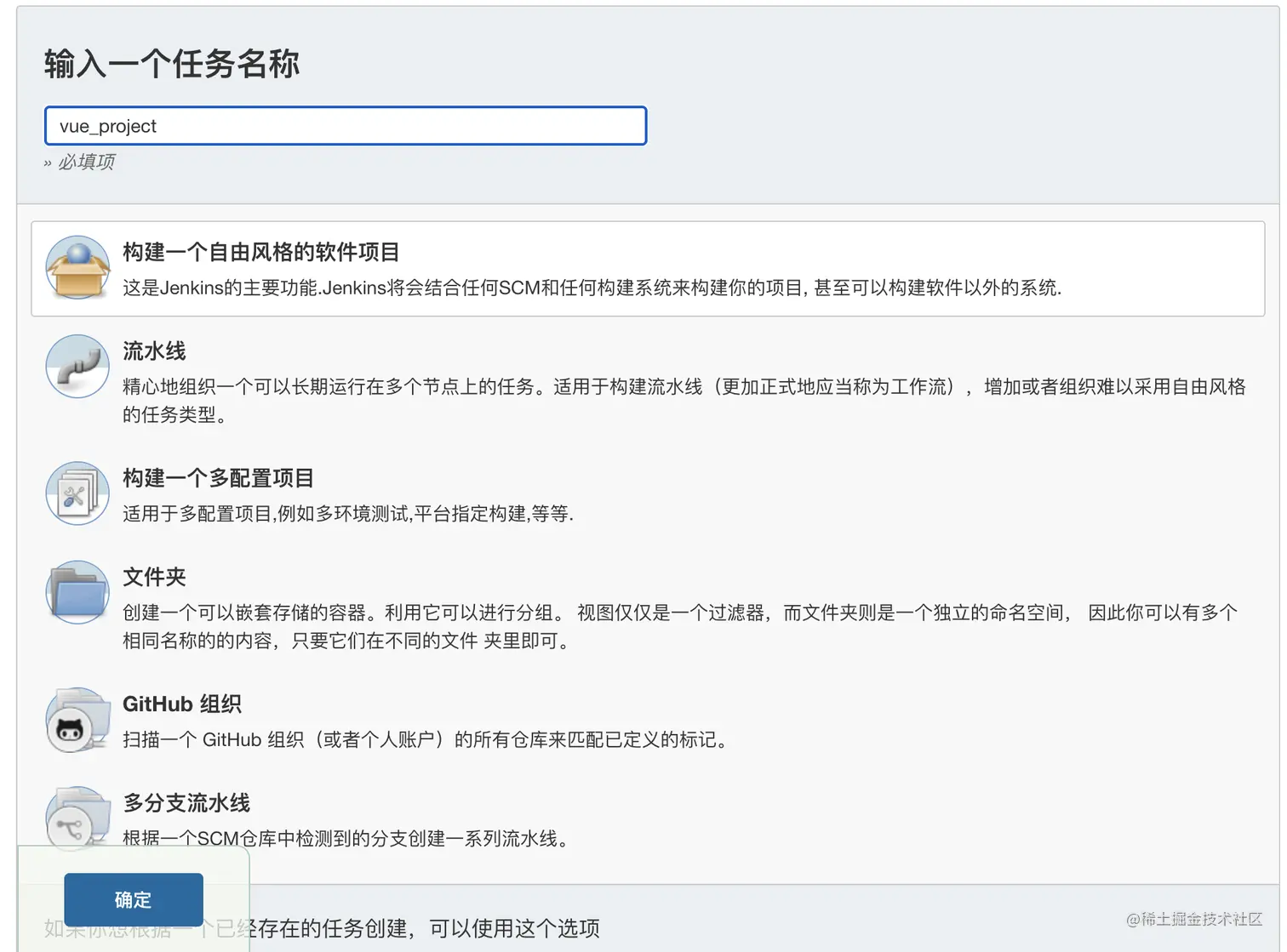Click the multi-configuration project icon
This screenshot has height=952, width=1287.
pos(77,493)
